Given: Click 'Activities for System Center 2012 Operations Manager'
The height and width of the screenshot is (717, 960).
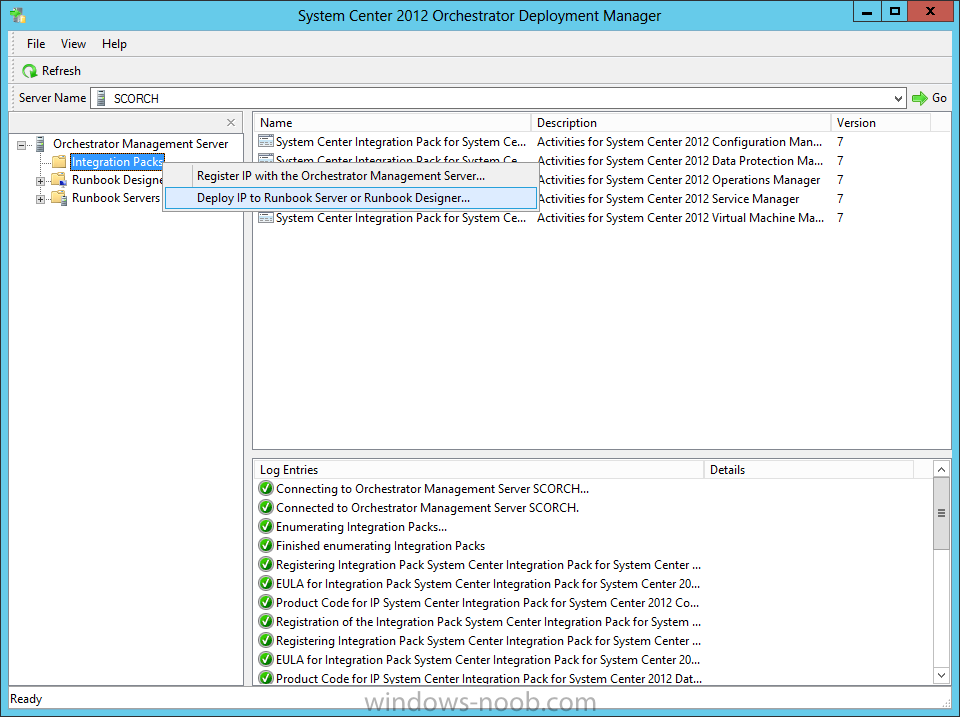Looking at the screenshot, I should pos(679,179).
